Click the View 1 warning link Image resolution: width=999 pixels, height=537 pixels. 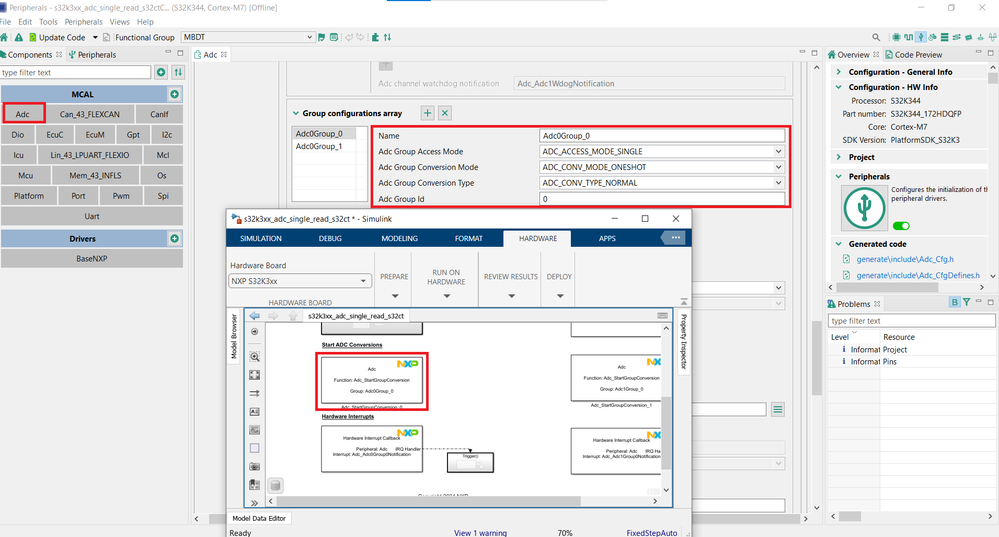[480, 533]
